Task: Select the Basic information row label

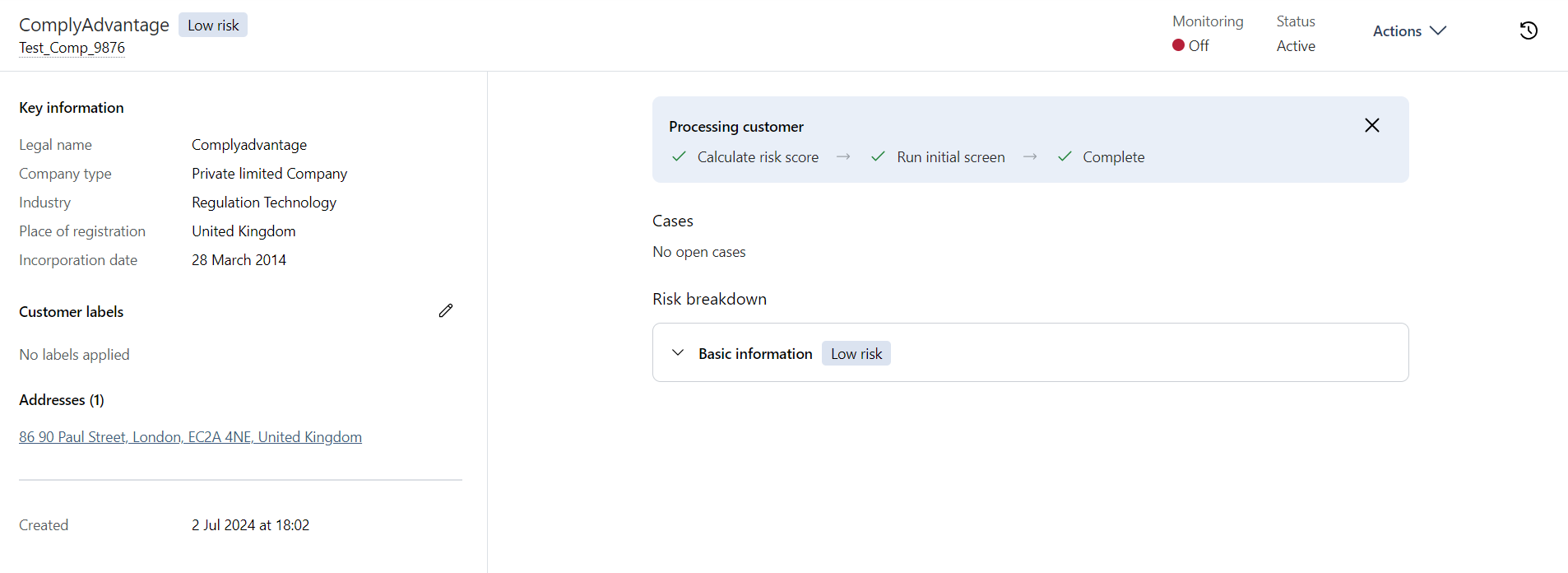Action: (755, 353)
